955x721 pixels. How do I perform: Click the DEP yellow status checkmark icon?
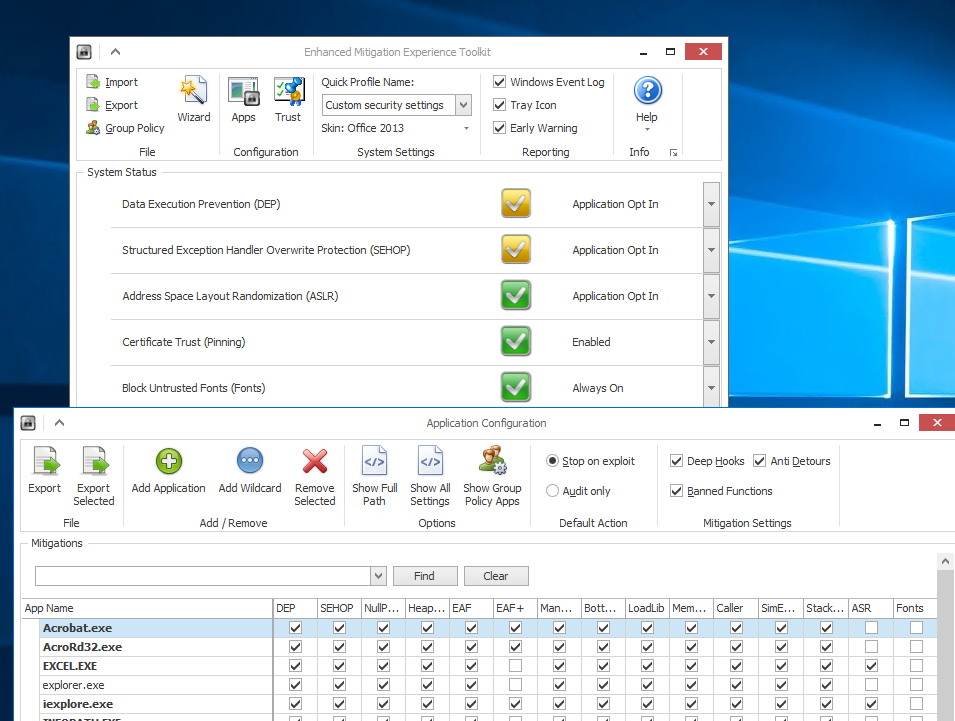pos(516,203)
